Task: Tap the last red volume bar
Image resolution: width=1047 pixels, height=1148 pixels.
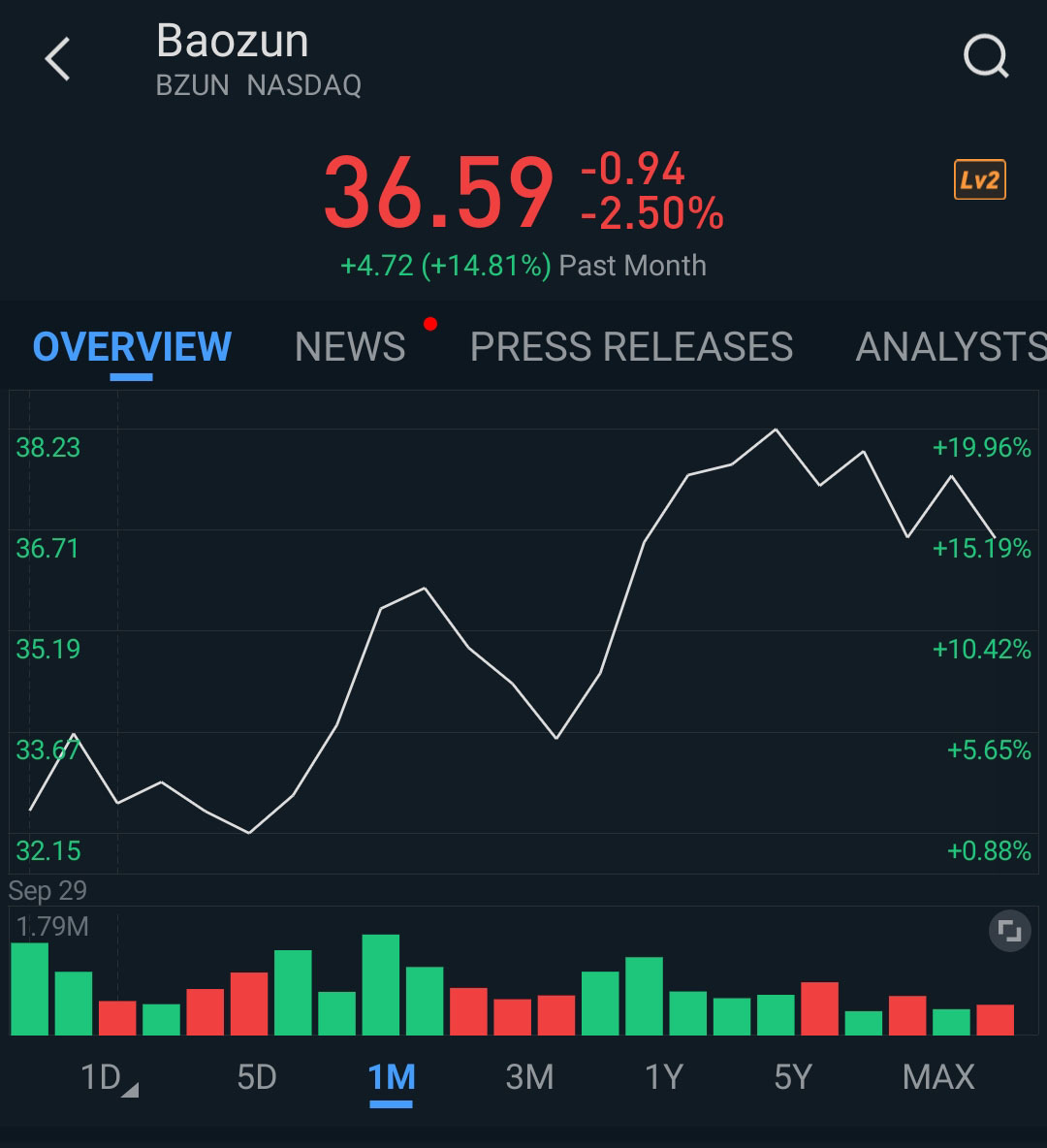Action: (x=995, y=1020)
